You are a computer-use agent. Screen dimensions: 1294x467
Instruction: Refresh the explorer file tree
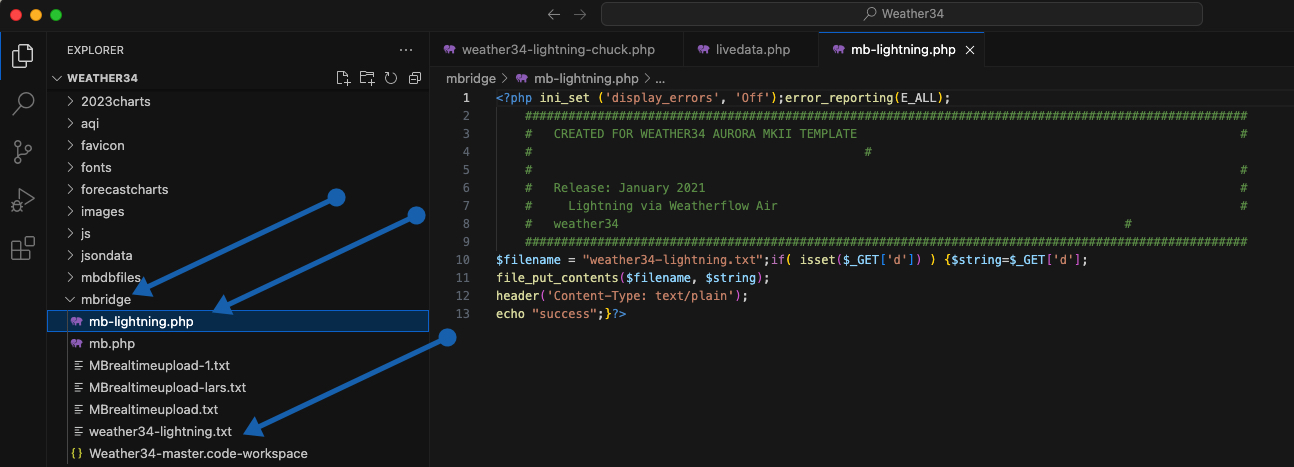click(391, 78)
